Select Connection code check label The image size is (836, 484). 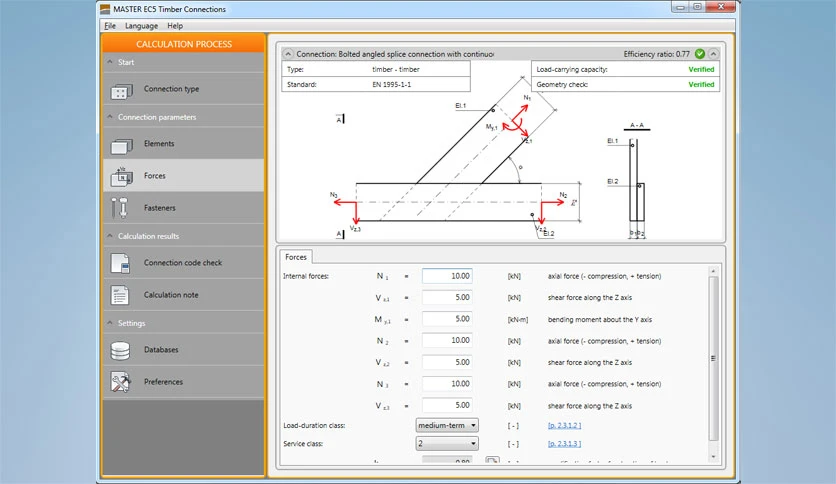tap(183, 263)
